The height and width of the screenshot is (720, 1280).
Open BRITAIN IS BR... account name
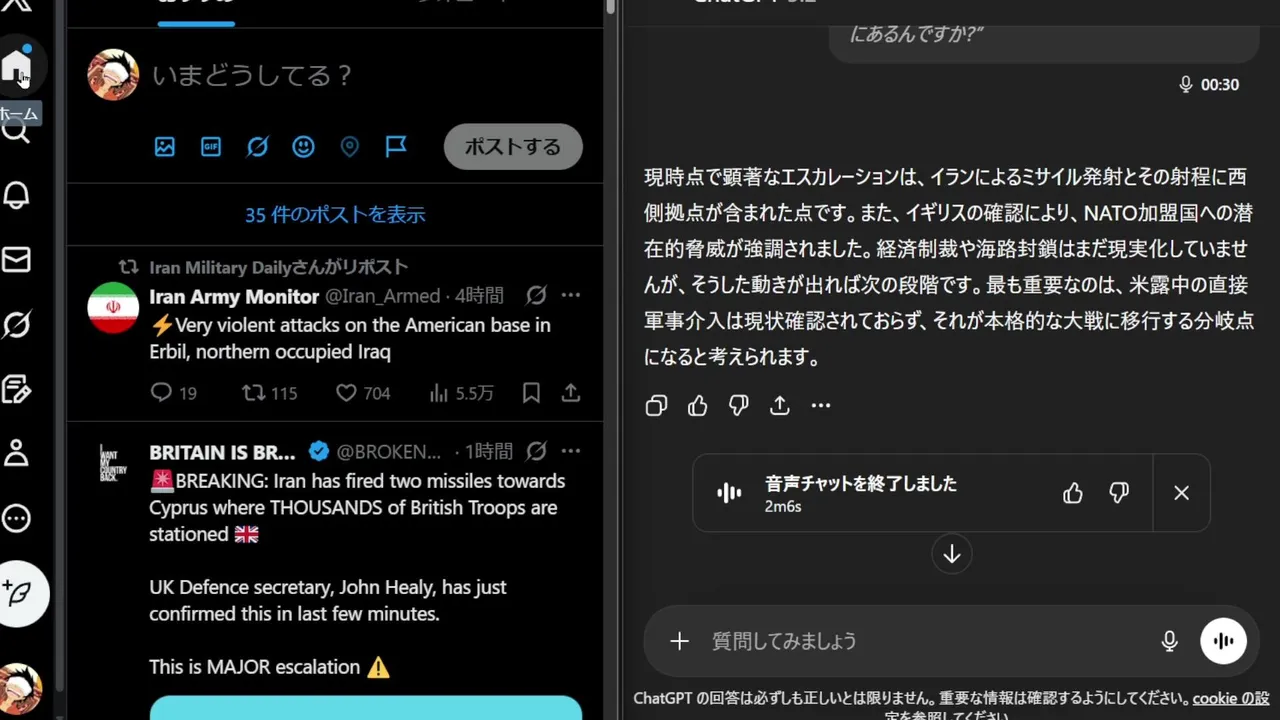point(222,452)
